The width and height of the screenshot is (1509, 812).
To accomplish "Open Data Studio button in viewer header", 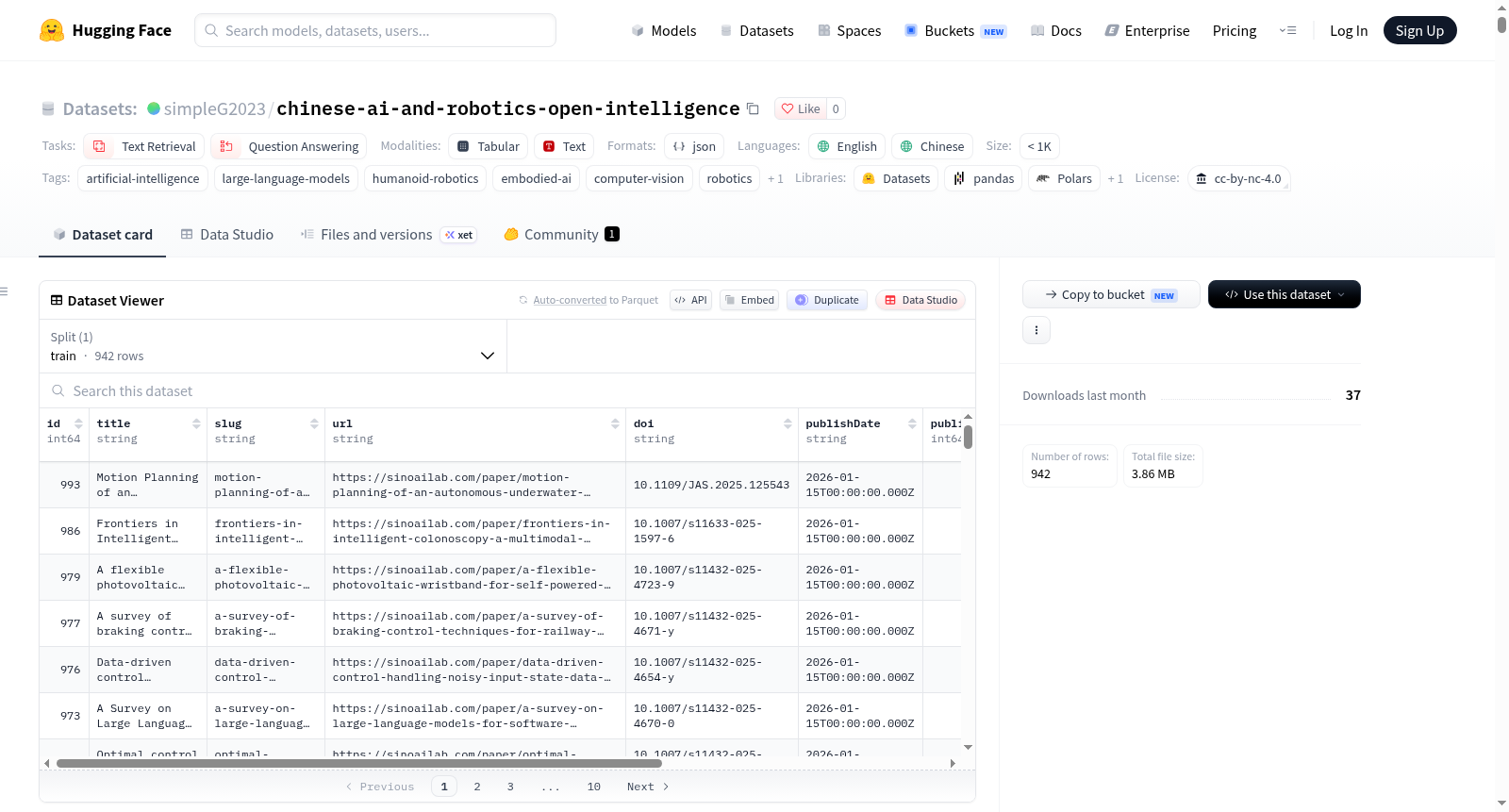I will coord(920,300).
